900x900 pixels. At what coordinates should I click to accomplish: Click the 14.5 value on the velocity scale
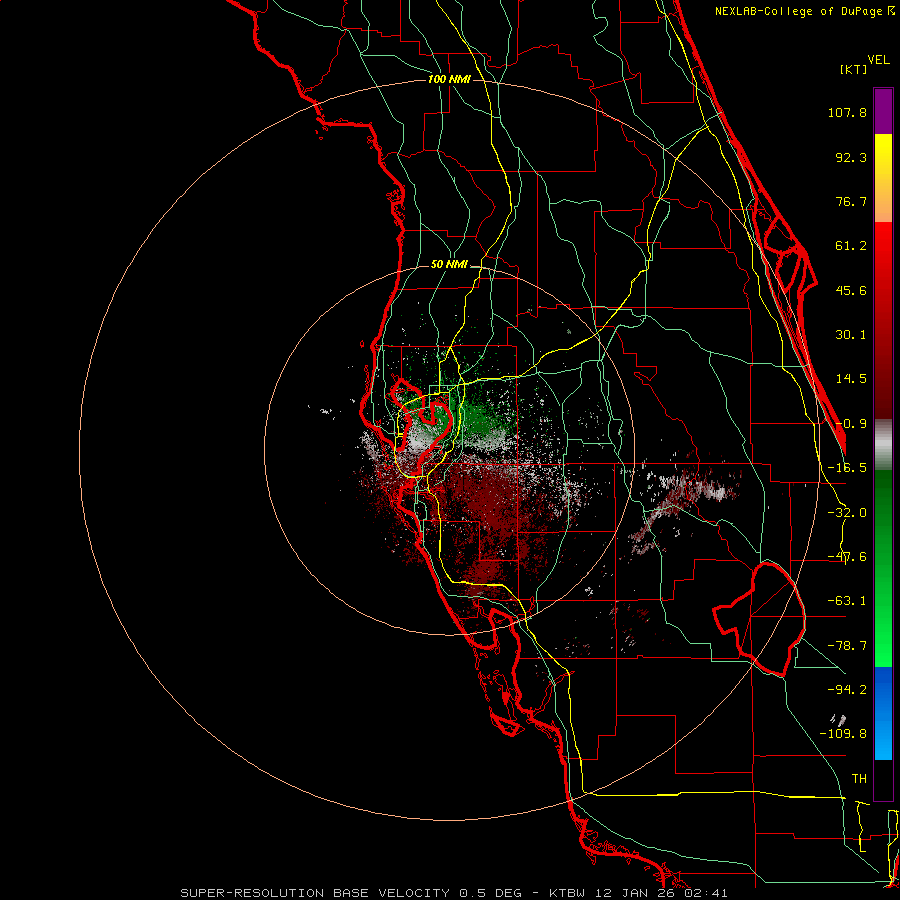[x=851, y=379]
